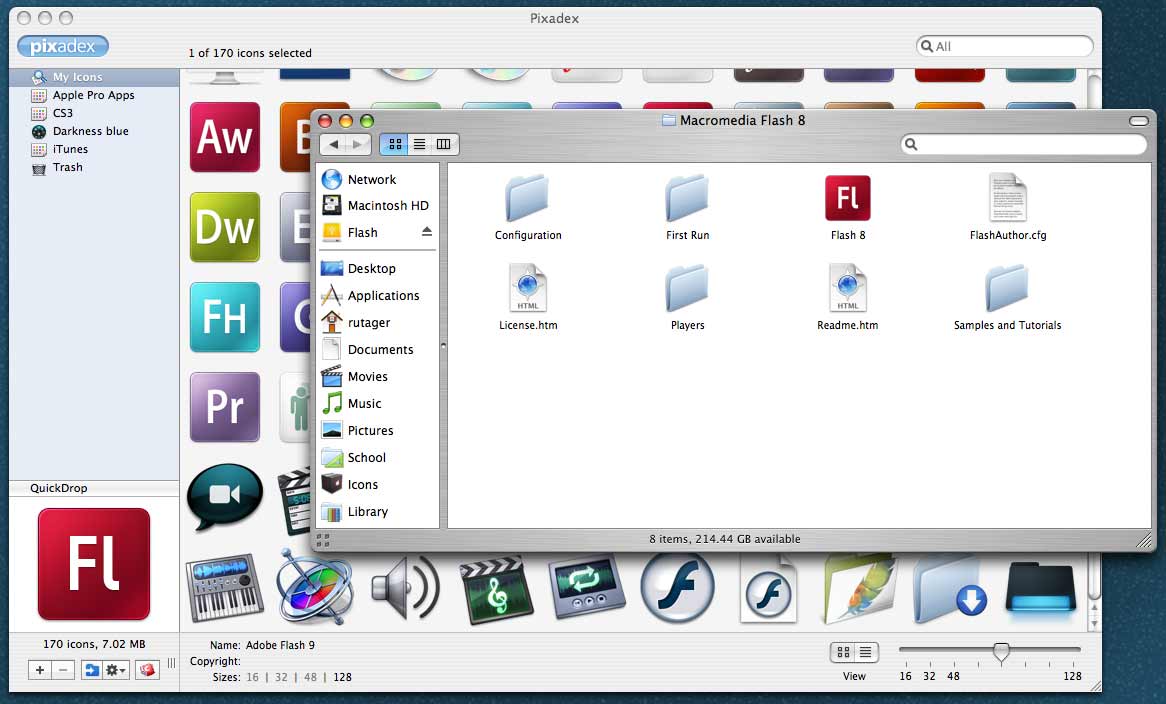Click the Fl icon in QuickDrop well
Screen dimensions: 1166x704
94,564
